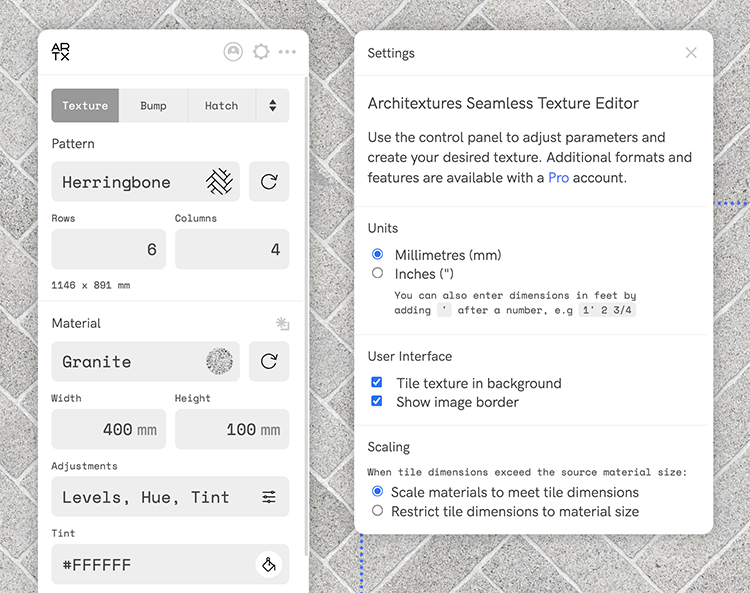750x593 pixels.
Task: Click the Rows input field
Action: tap(109, 249)
